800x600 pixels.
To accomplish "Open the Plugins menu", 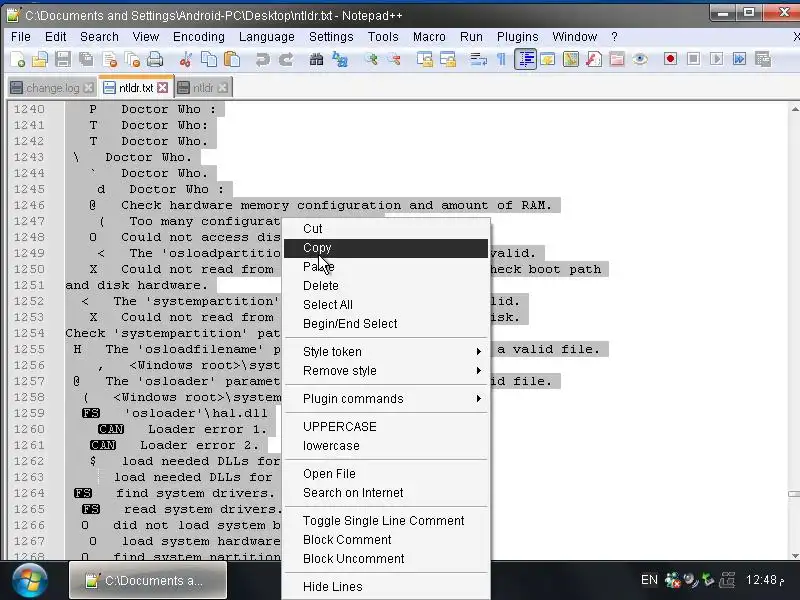I will click(518, 37).
